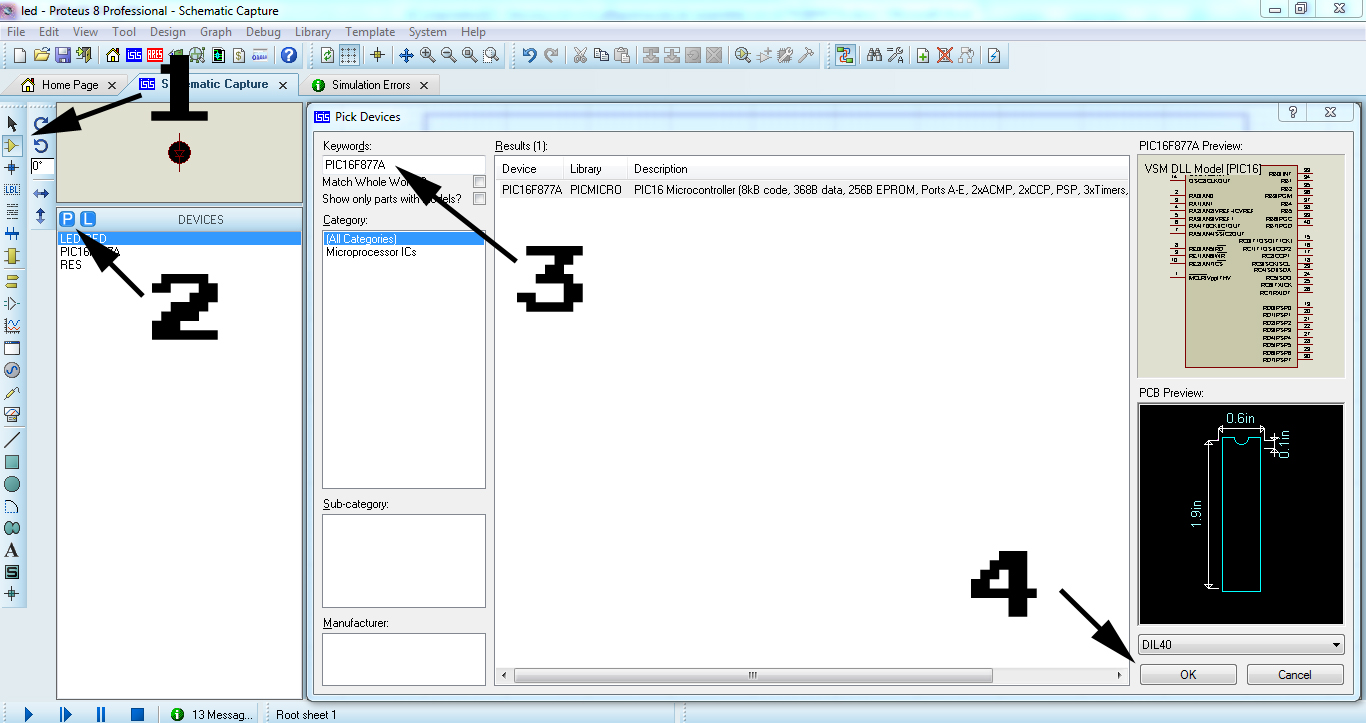Select the 2D Text 'A' tool

tap(12, 550)
